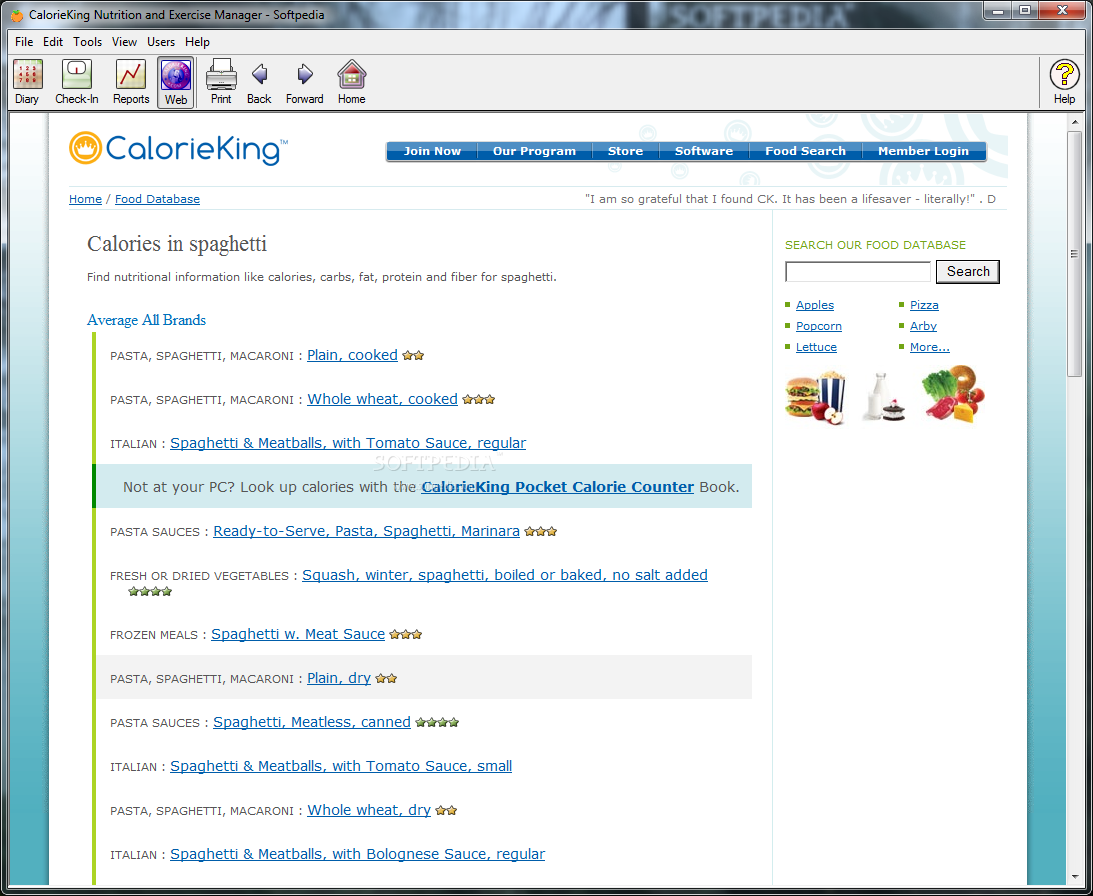Open CalorieKing Pocket Calorie Counter link
Image resolution: width=1093 pixels, height=896 pixels.
click(558, 487)
